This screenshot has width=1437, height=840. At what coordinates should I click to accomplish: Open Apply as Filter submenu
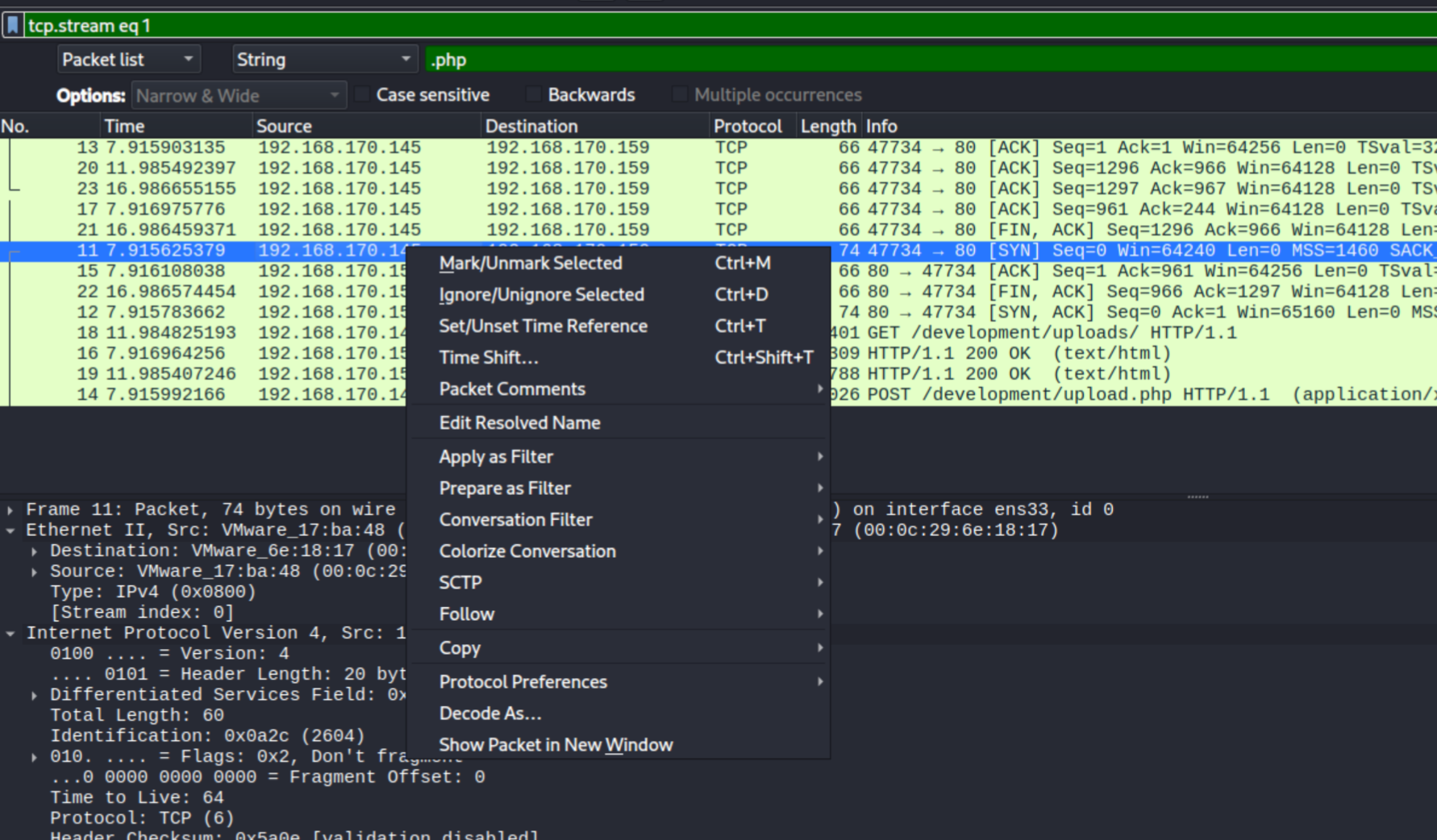point(619,456)
